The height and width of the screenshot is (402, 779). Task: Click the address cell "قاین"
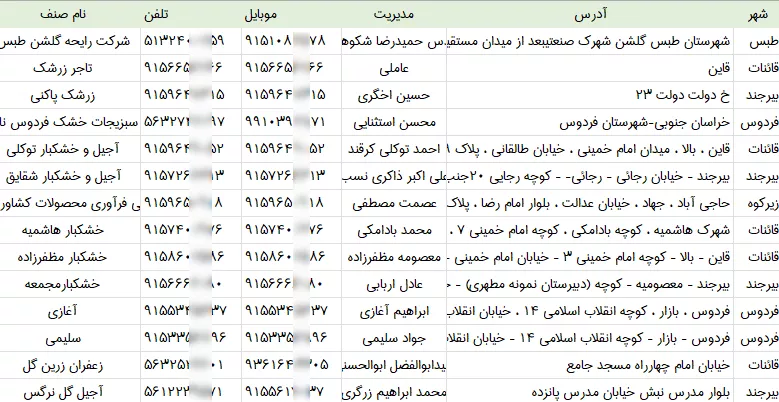721,69
